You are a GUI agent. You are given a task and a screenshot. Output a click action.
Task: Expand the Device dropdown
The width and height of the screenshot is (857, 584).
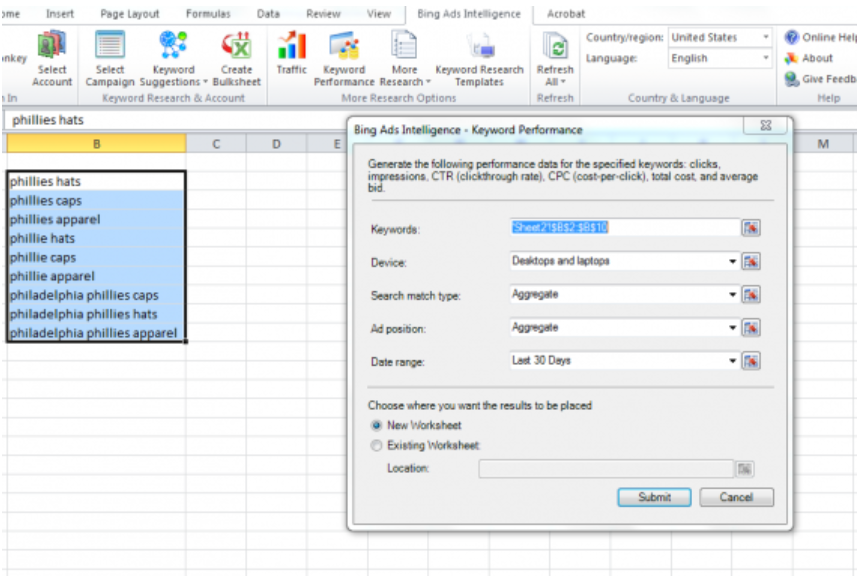coord(733,262)
